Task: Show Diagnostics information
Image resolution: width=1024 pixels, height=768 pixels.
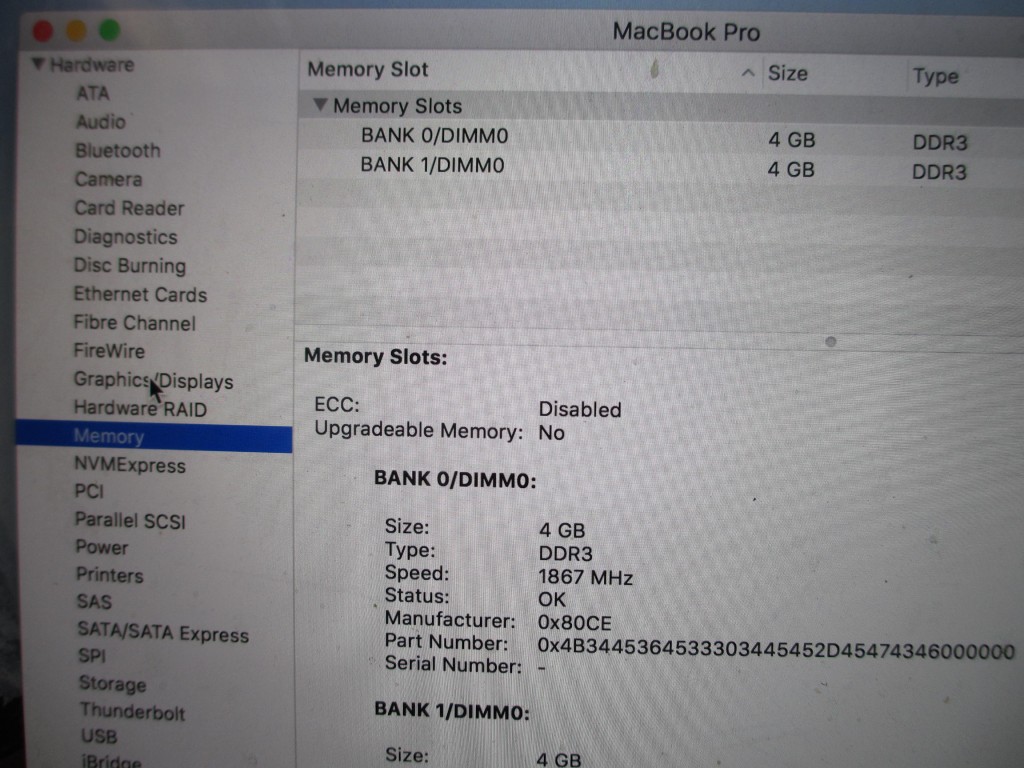Action: (x=125, y=237)
